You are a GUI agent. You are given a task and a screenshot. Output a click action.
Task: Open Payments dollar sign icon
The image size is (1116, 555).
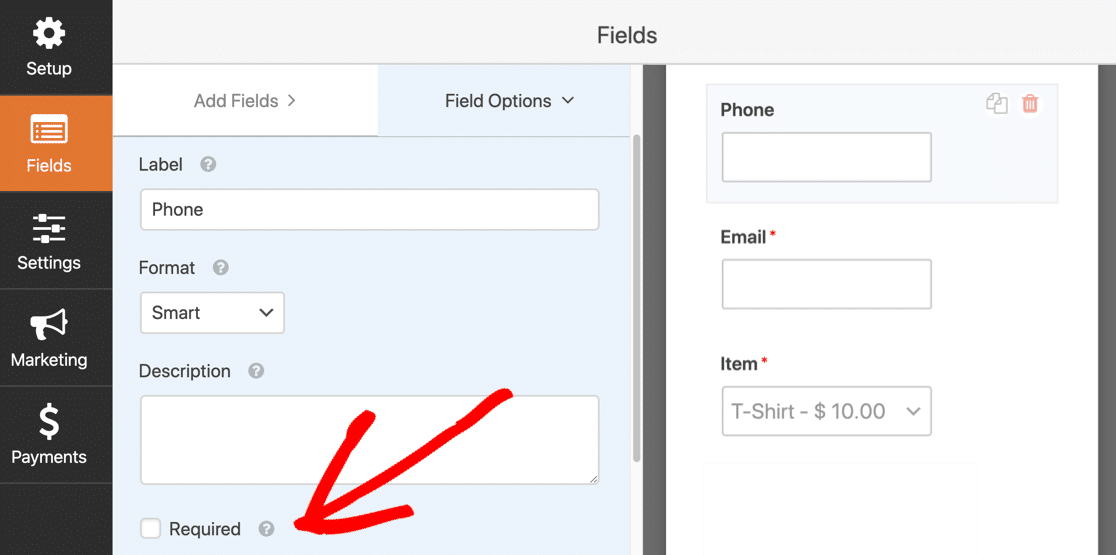(49, 423)
